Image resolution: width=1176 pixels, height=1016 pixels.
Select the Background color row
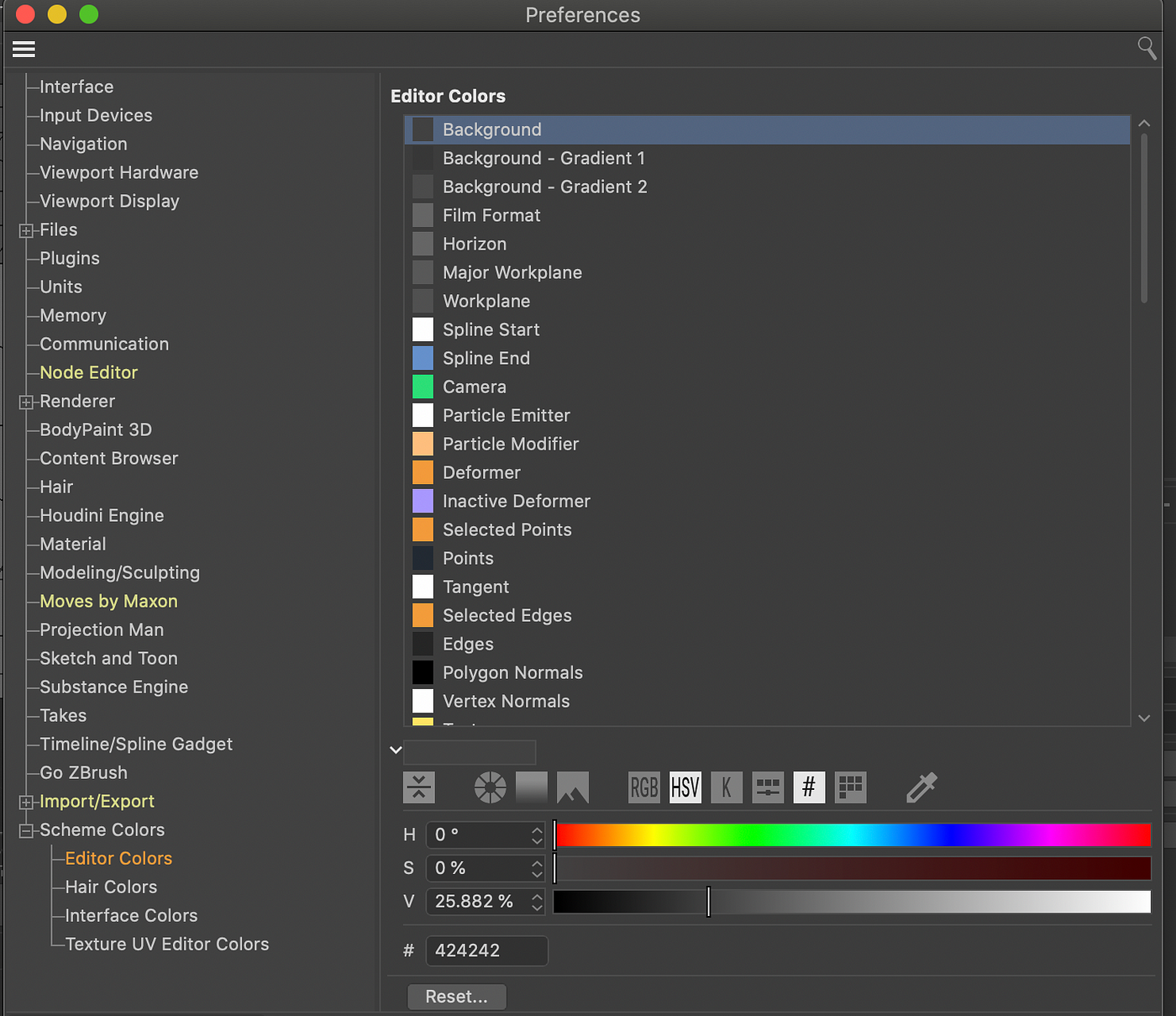(767, 129)
